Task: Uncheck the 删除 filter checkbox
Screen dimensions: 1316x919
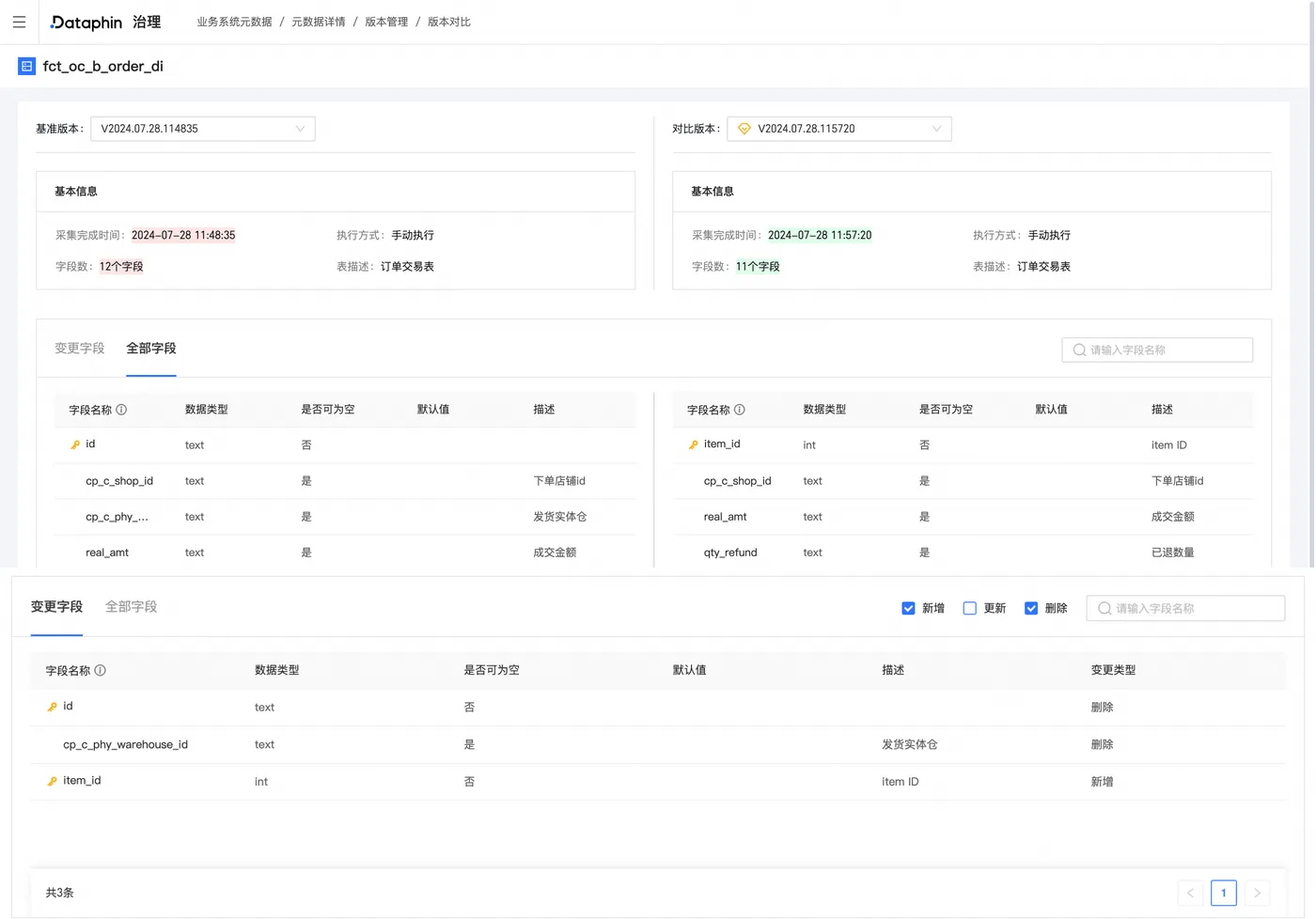Action: pos(1031,608)
